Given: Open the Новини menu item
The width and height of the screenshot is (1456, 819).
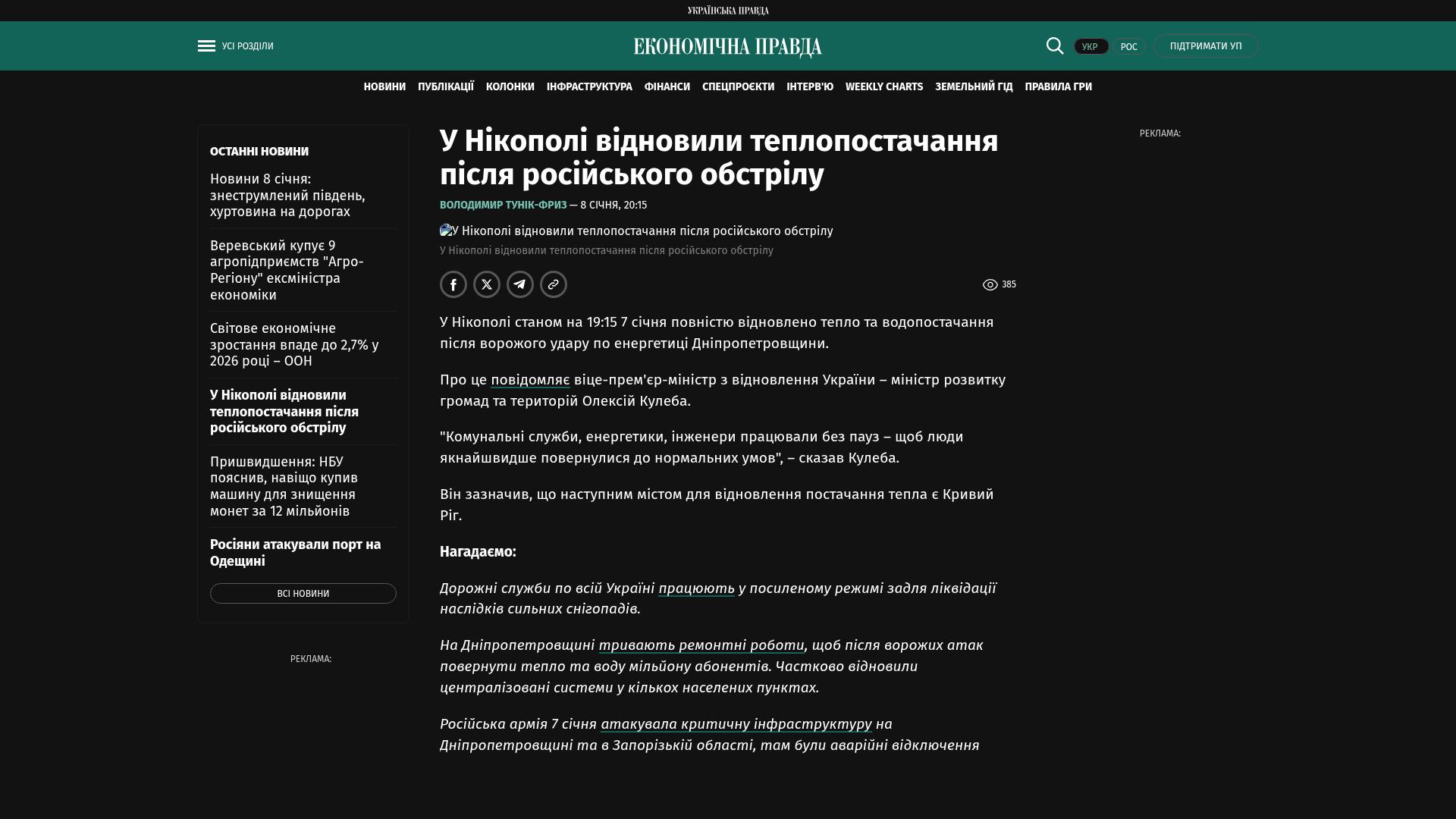Looking at the screenshot, I should [x=384, y=87].
